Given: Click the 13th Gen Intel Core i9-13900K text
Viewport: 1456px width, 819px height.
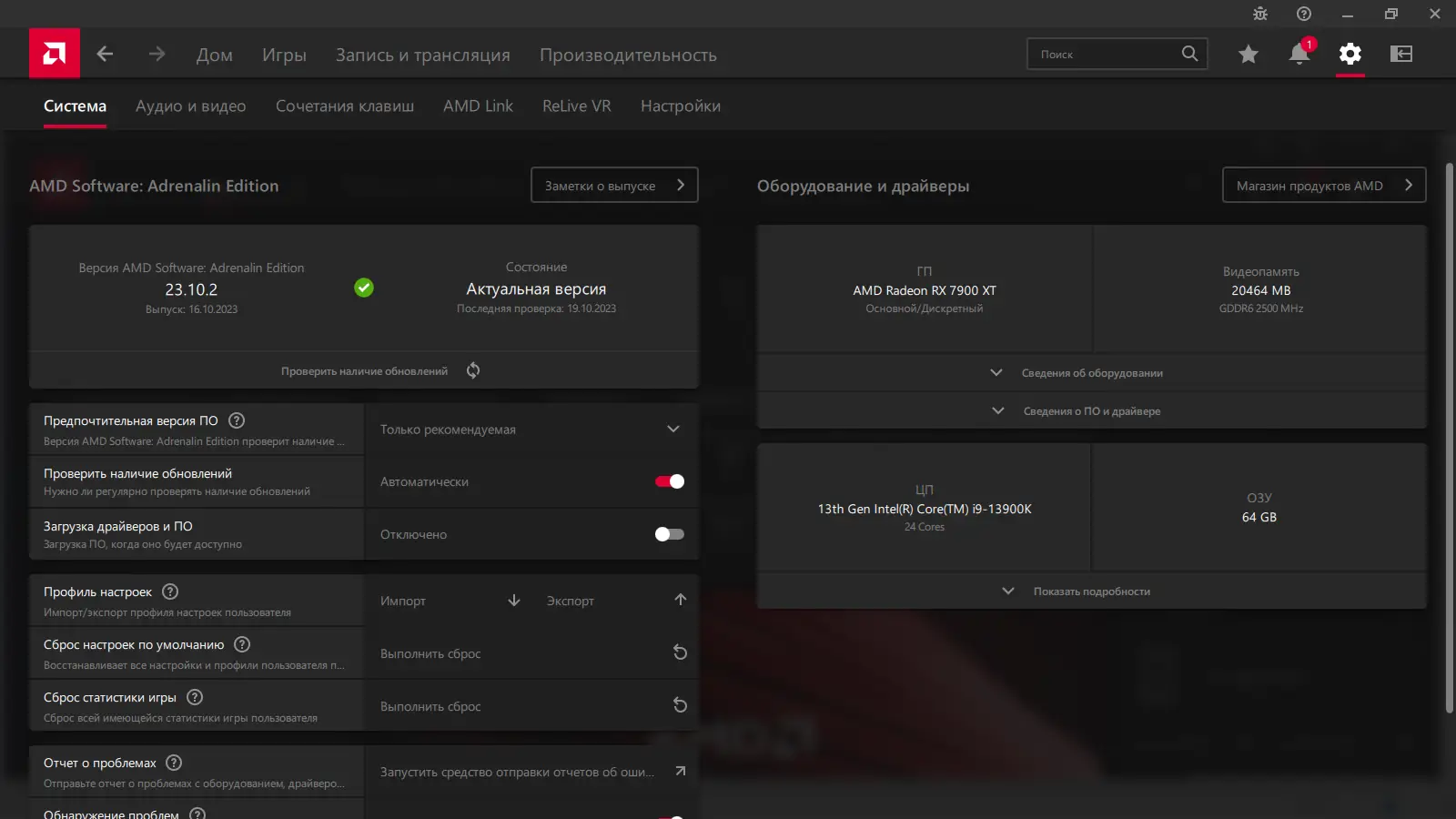Looking at the screenshot, I should (925, 509).
